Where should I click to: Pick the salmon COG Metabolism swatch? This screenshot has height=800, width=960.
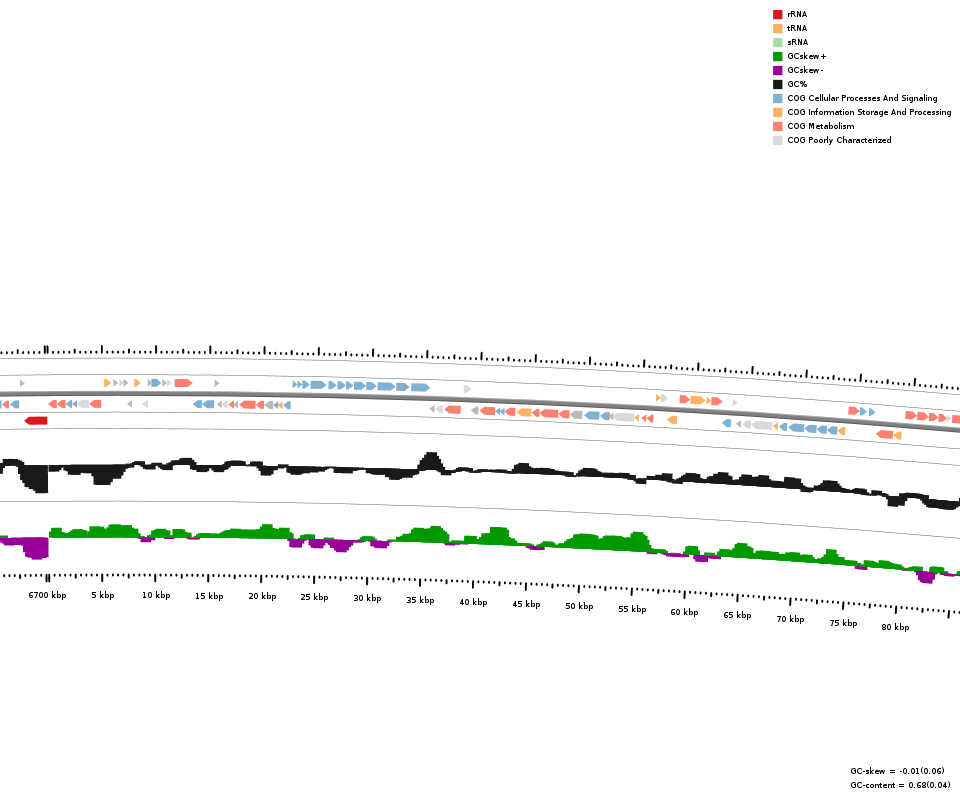pos(777,126)
